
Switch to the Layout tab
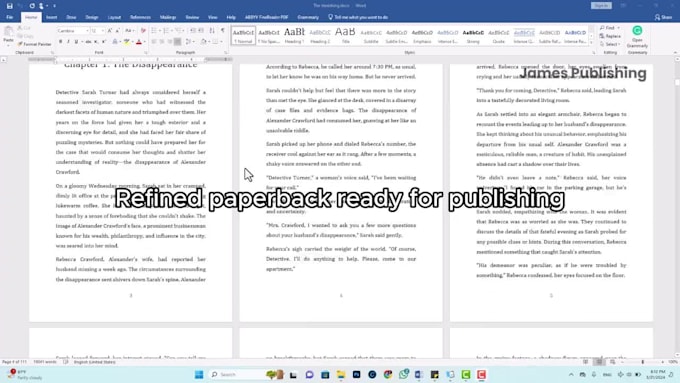pos(114,17)
